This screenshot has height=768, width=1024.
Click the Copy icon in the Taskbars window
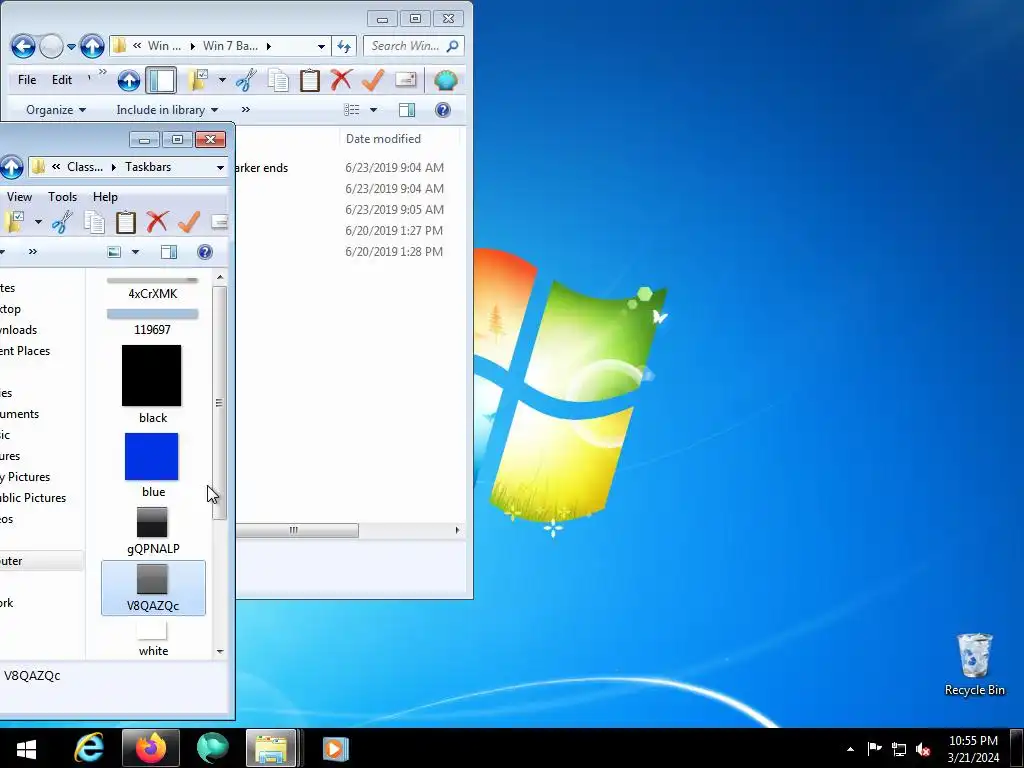tap(94, 222)
